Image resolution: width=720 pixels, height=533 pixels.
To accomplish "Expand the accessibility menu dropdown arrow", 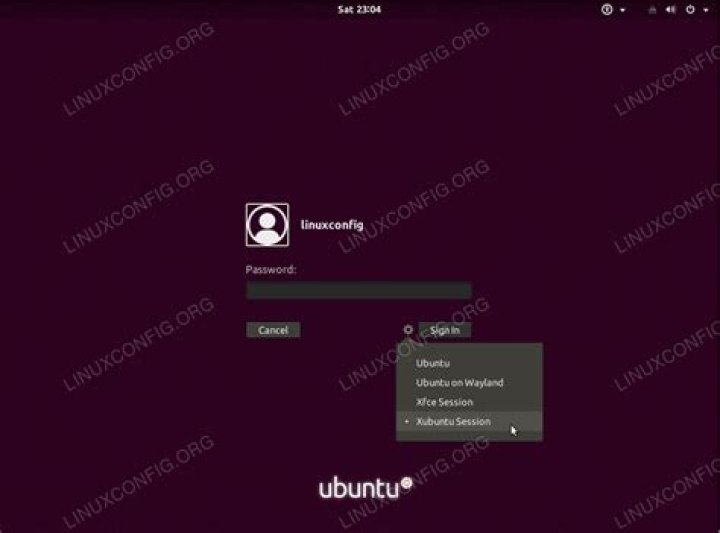I will [623, 10].
